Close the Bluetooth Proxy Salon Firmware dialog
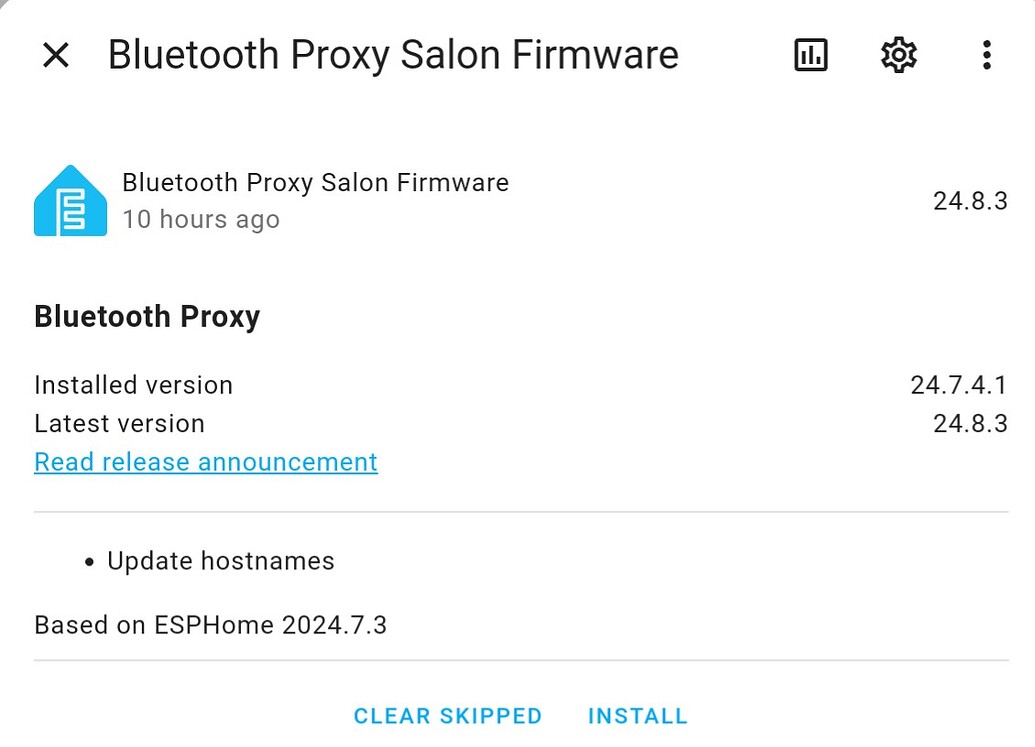 (x=56, y=55)
